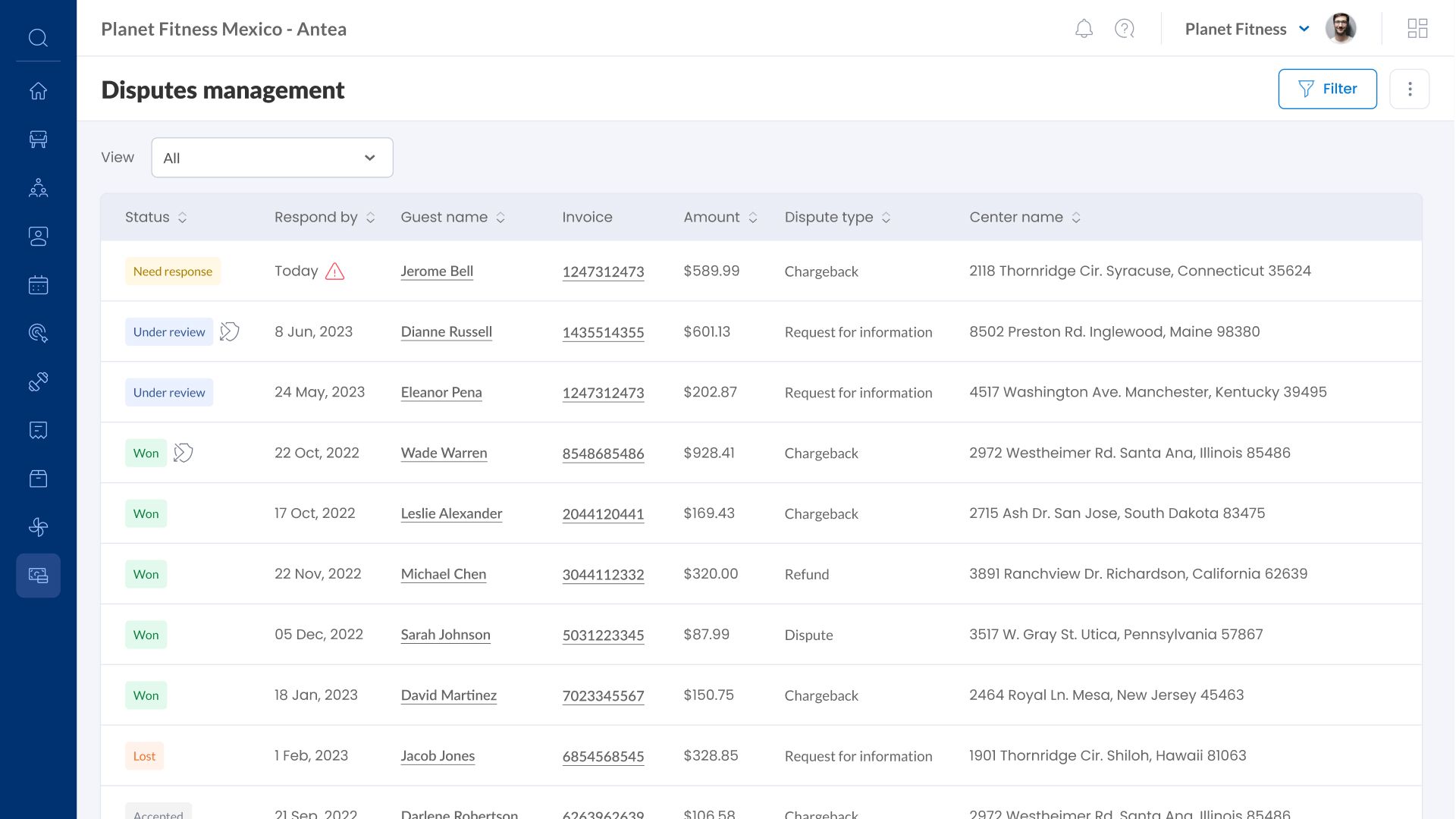Click the search icon in sidebar
1456x819 pixels.
[x=38, y=37]
